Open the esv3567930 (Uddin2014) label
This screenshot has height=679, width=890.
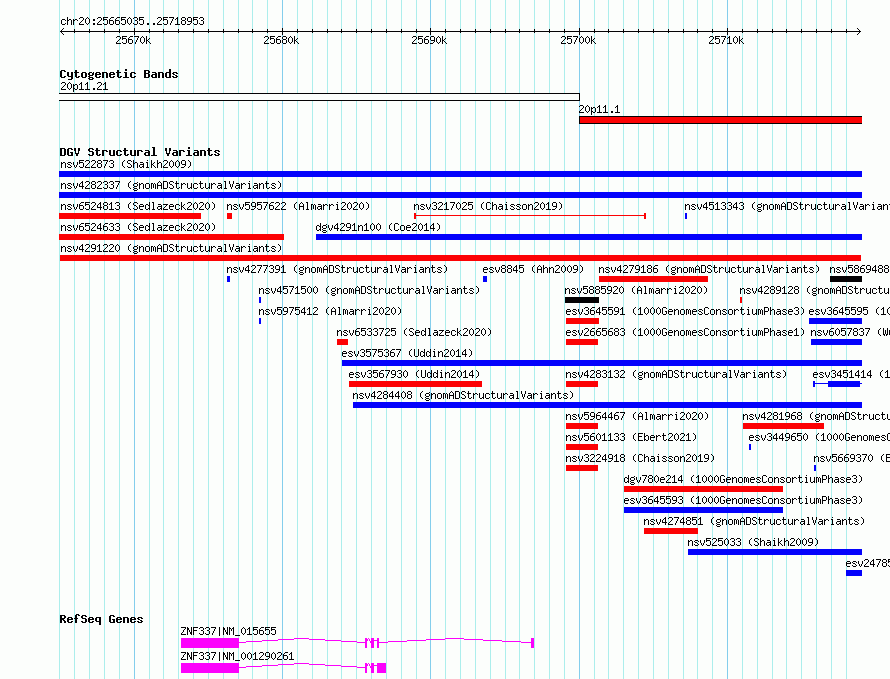point(414,374)
